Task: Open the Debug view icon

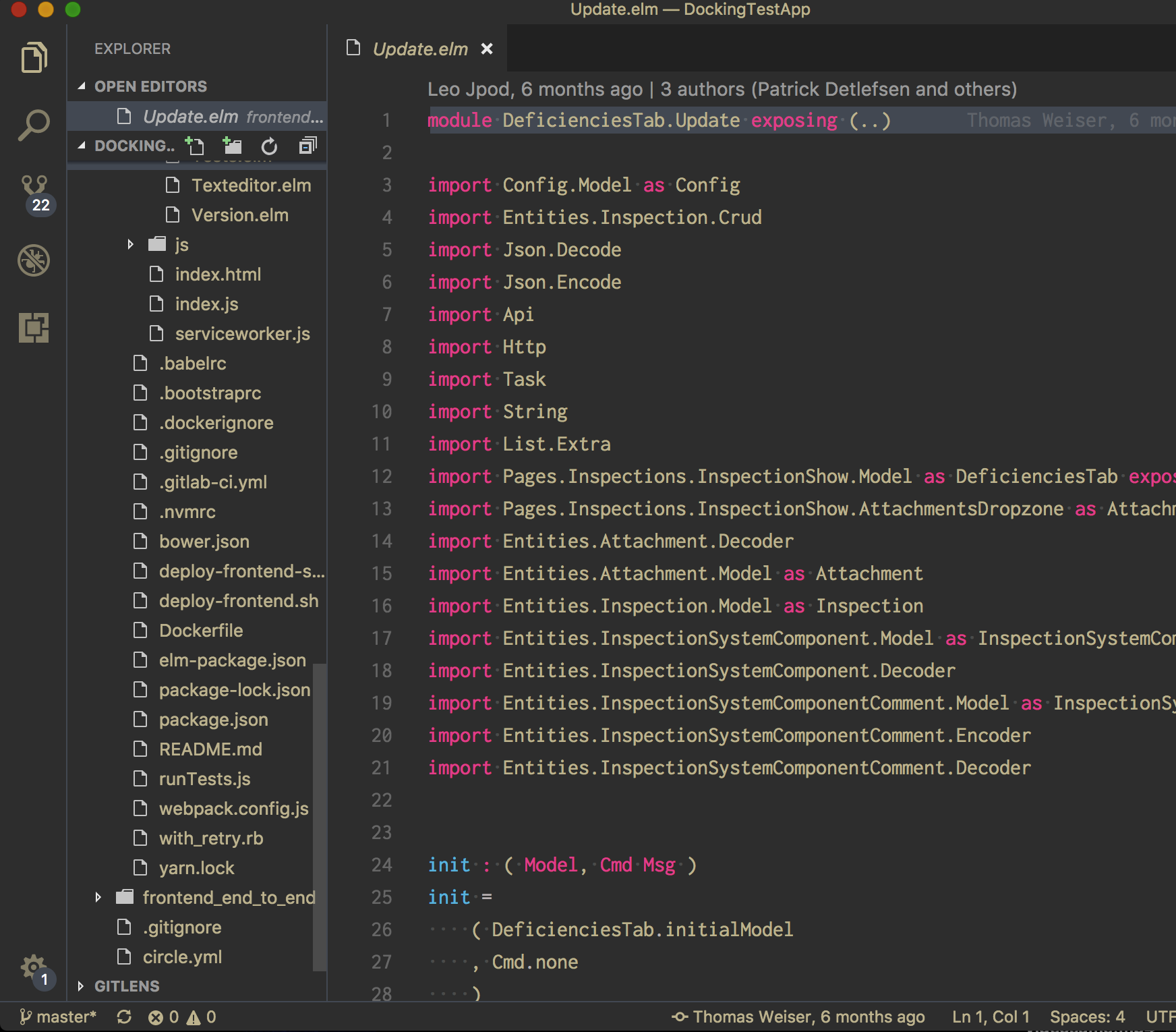Action: pos(34,260)
